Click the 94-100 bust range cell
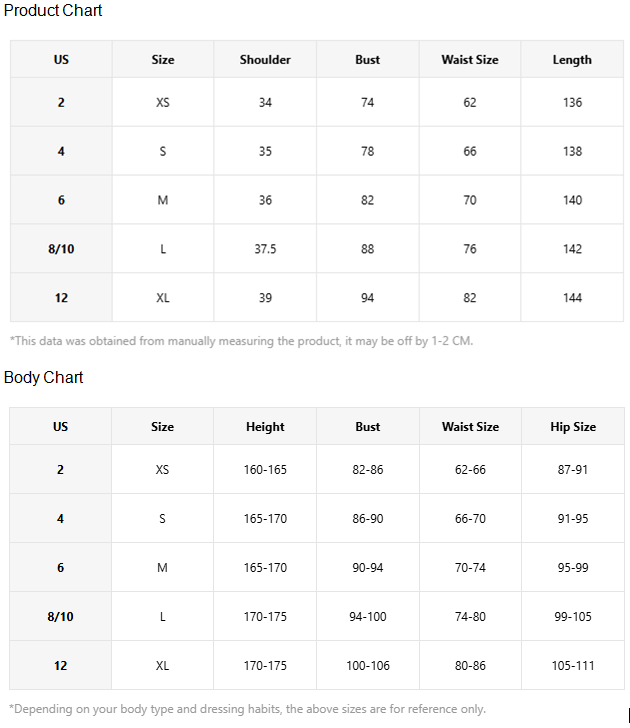Viewport: 630px width, 728px height. 368,617
